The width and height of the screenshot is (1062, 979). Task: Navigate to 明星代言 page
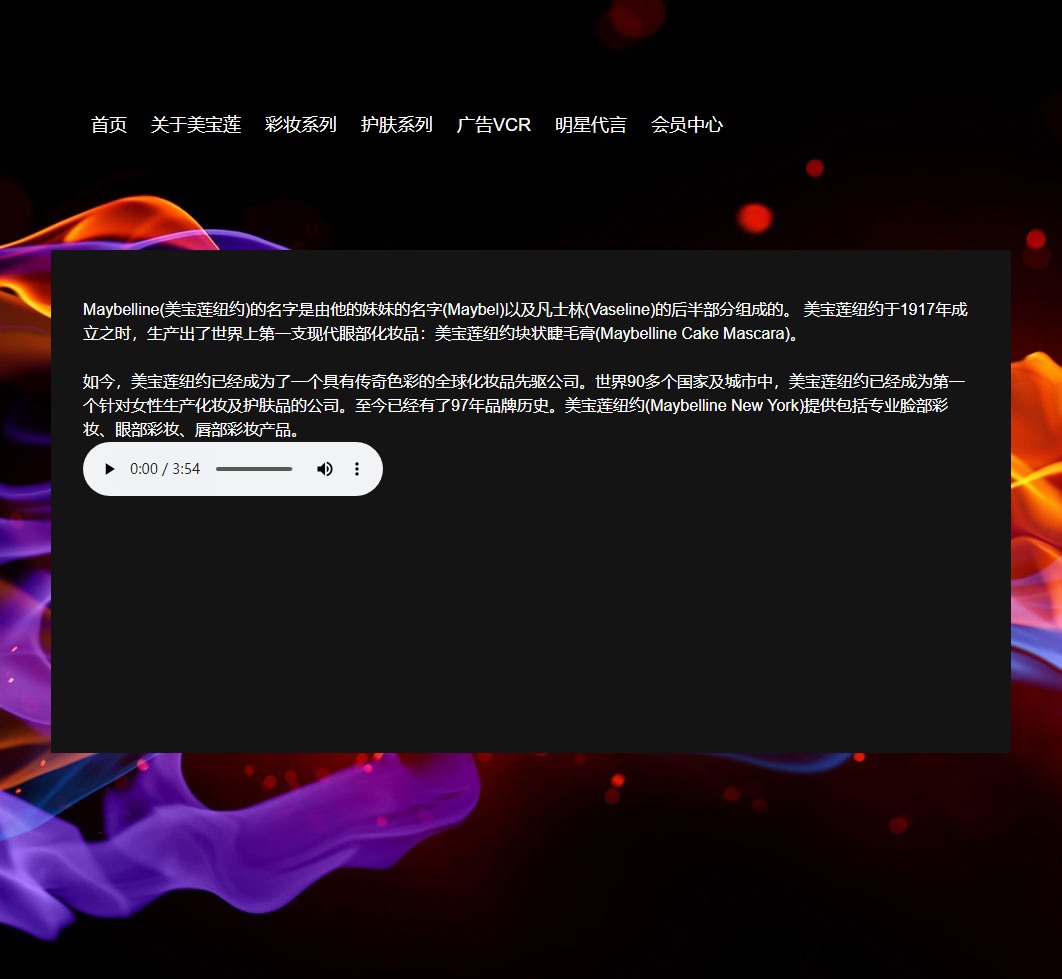coord(591,125)
